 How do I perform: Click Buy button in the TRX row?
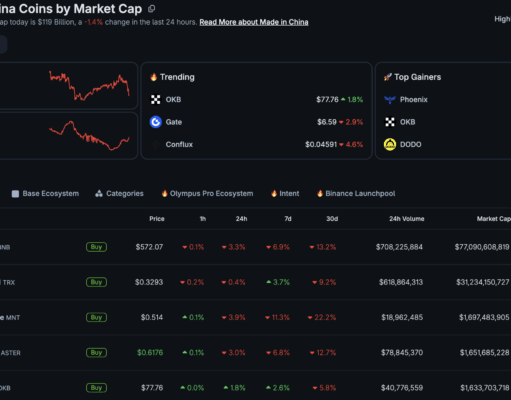[x=96, y=282]
